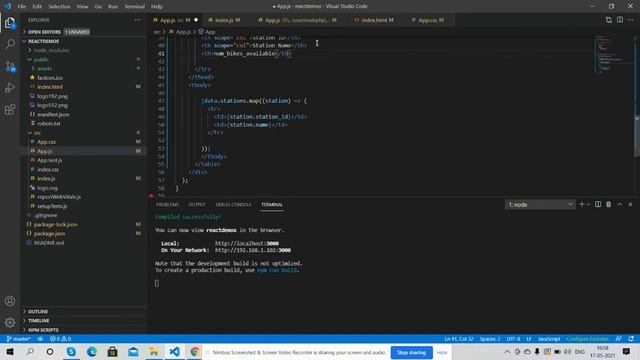Open the Windows Action Center
The width and height of the screenshot is (640, 360).
627,352
